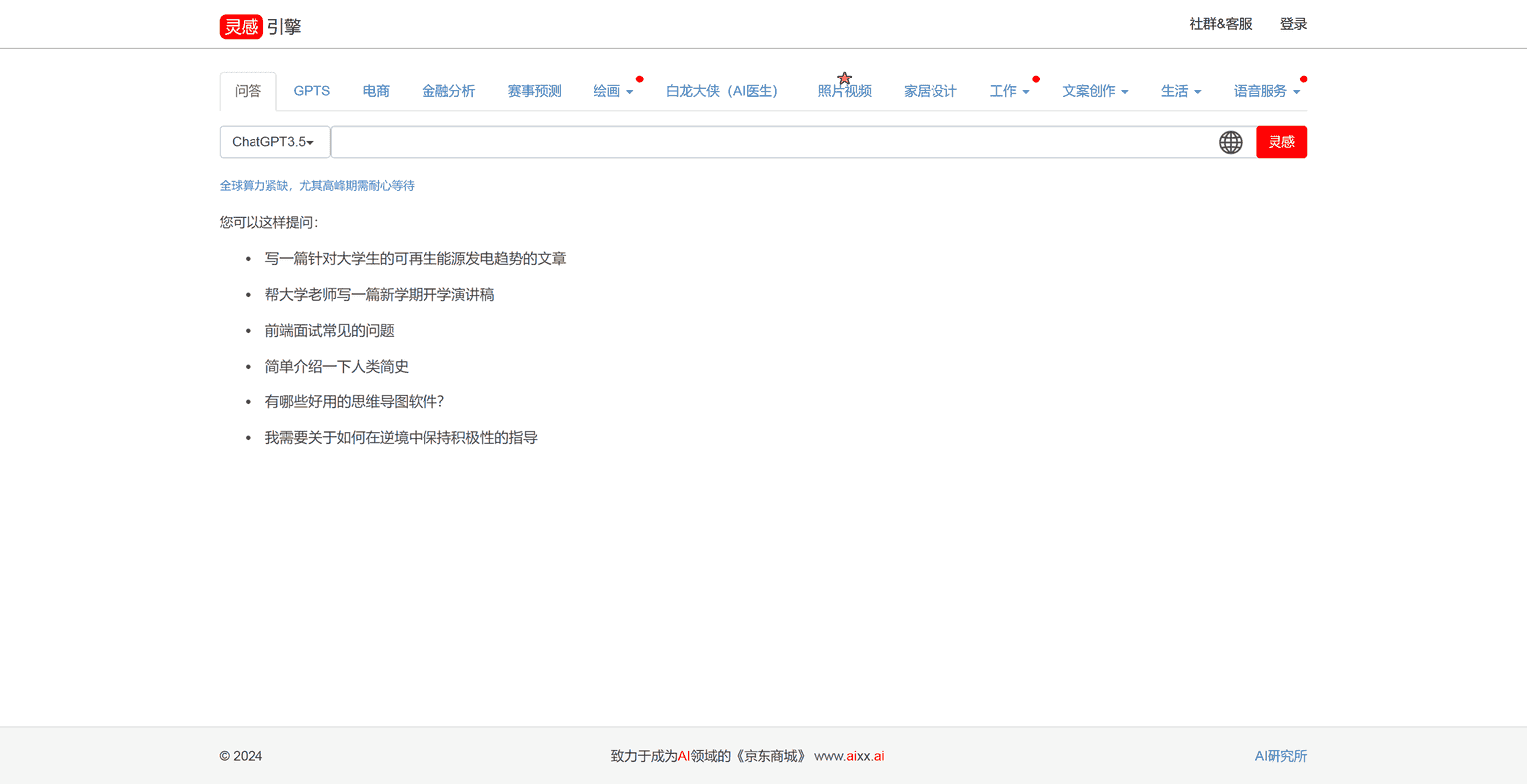
Task: Select the 问答 tab
Action: pos(248,91)
